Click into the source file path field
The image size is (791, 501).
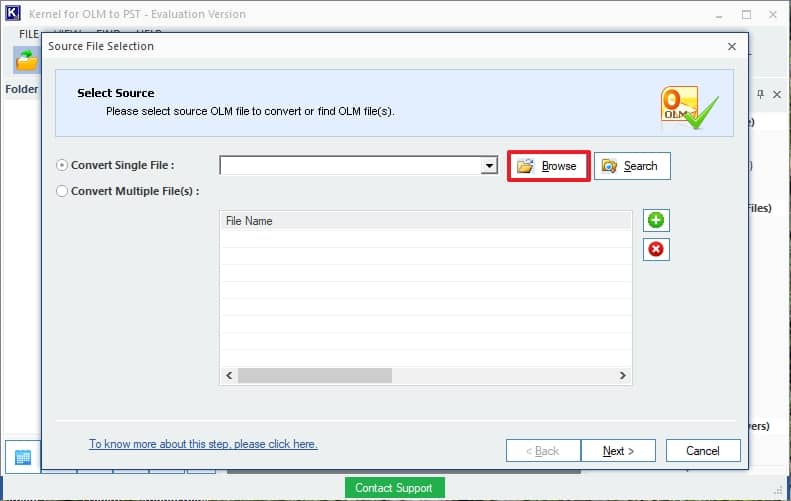351,165
